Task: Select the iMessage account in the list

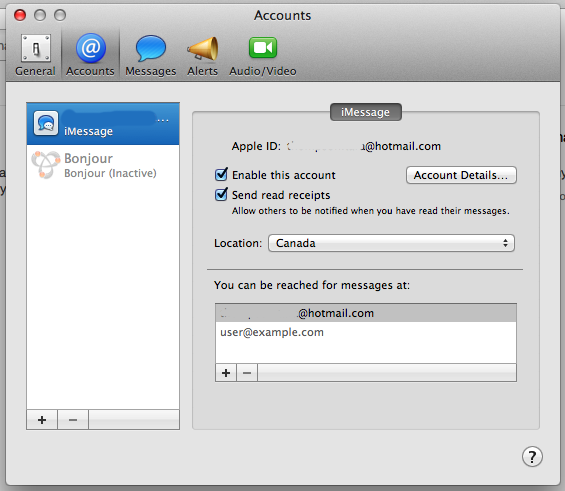Action: [103, 124]
